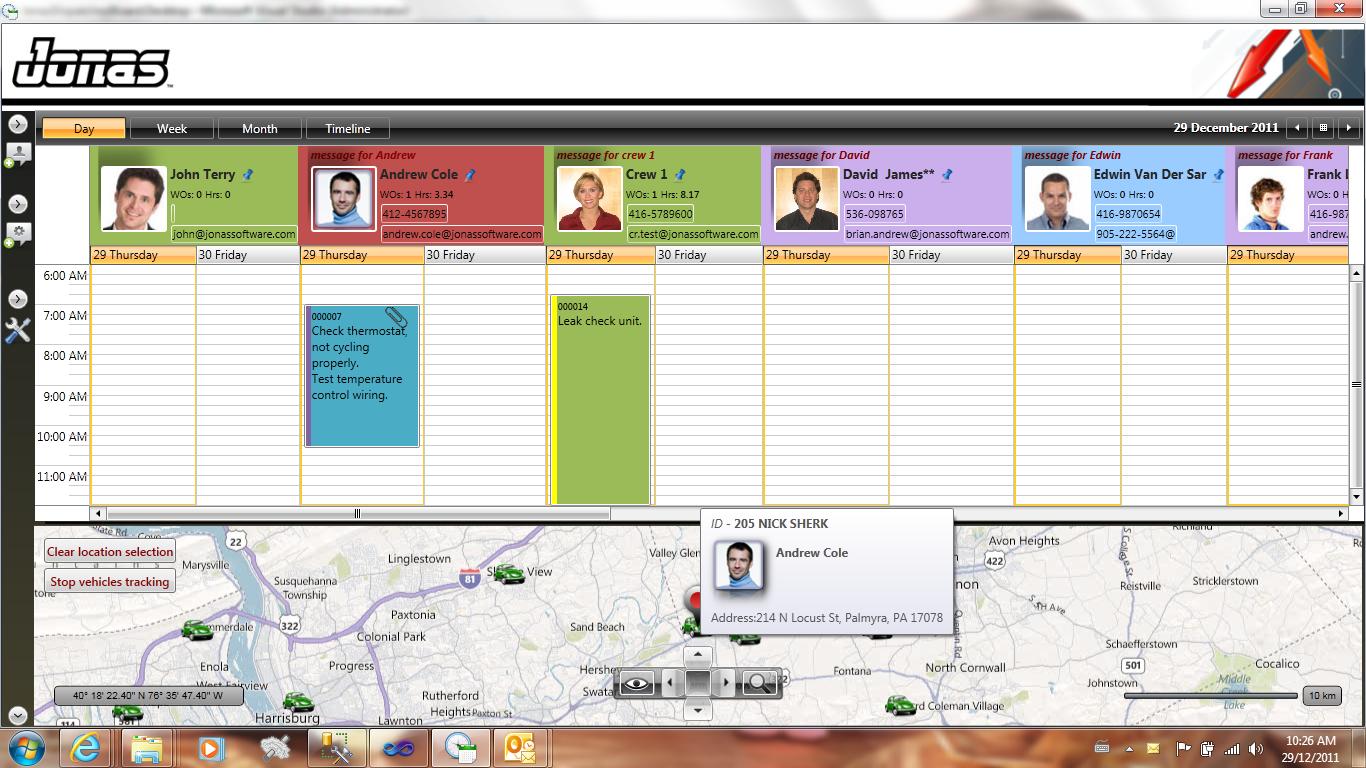
Task: Click the green car near Interstate 81 shield
Action: click(509, 573)
